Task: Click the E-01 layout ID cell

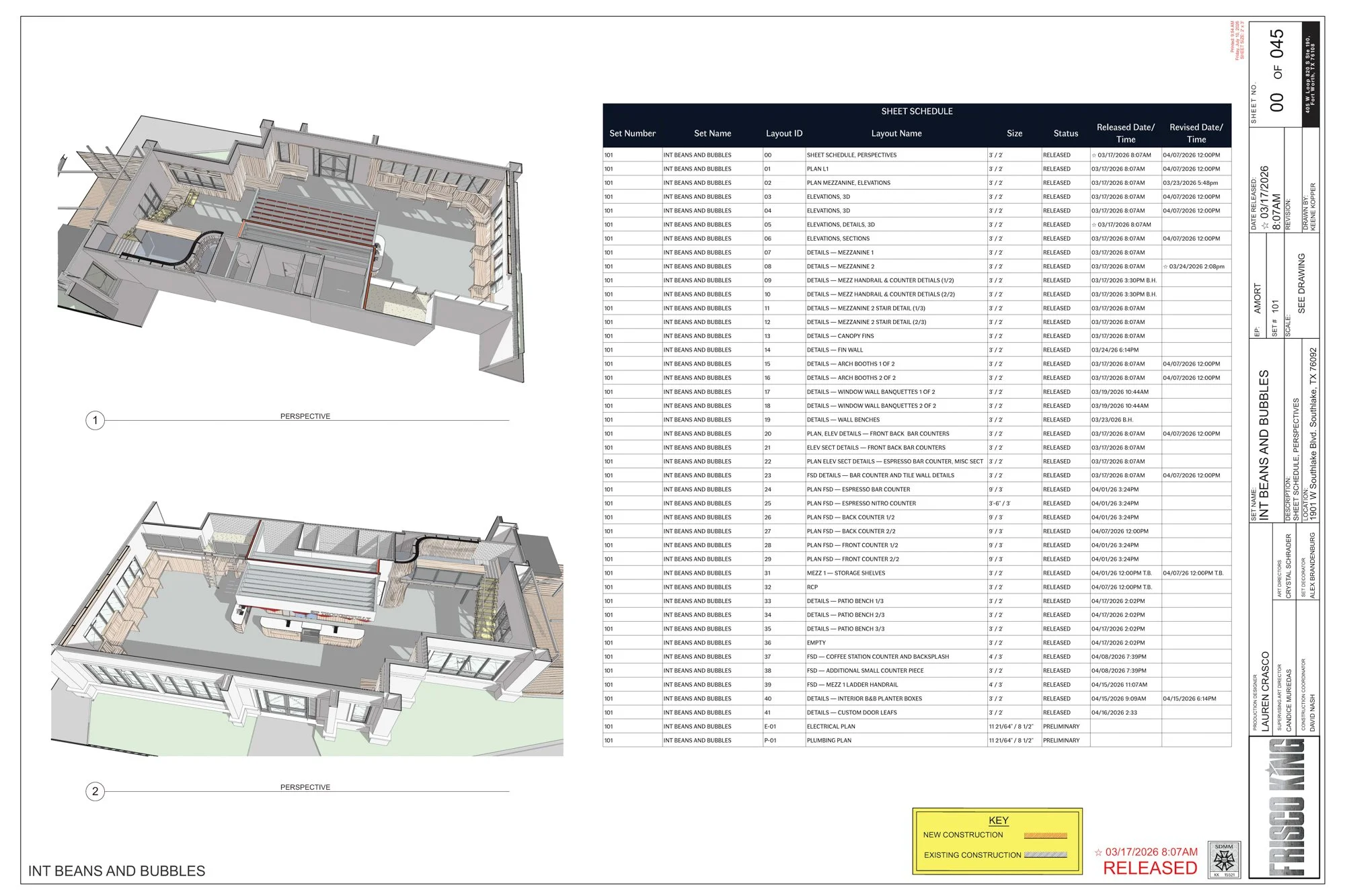Action: click(784, 726)
